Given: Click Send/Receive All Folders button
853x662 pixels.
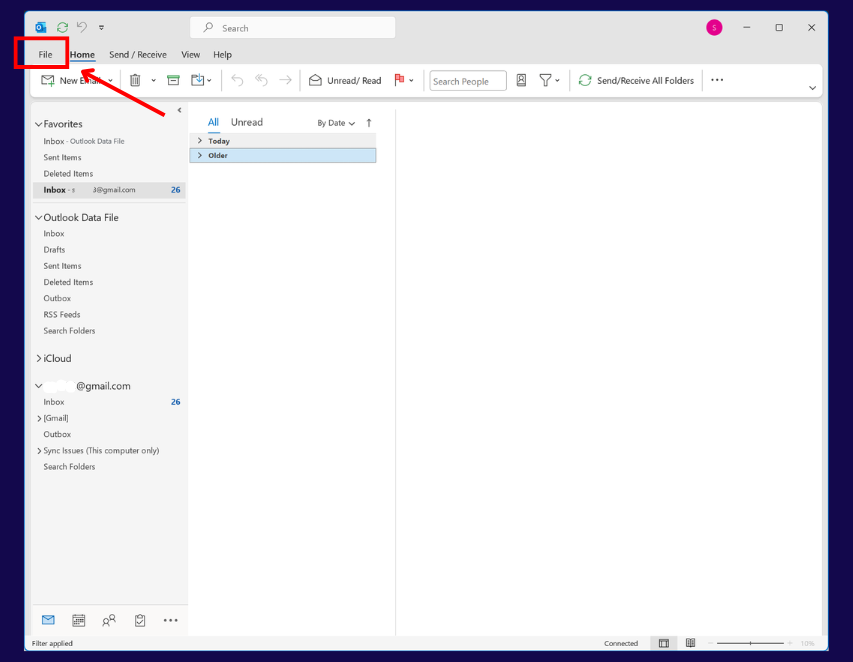Looking at the screenshot, I should coord(636,81).
